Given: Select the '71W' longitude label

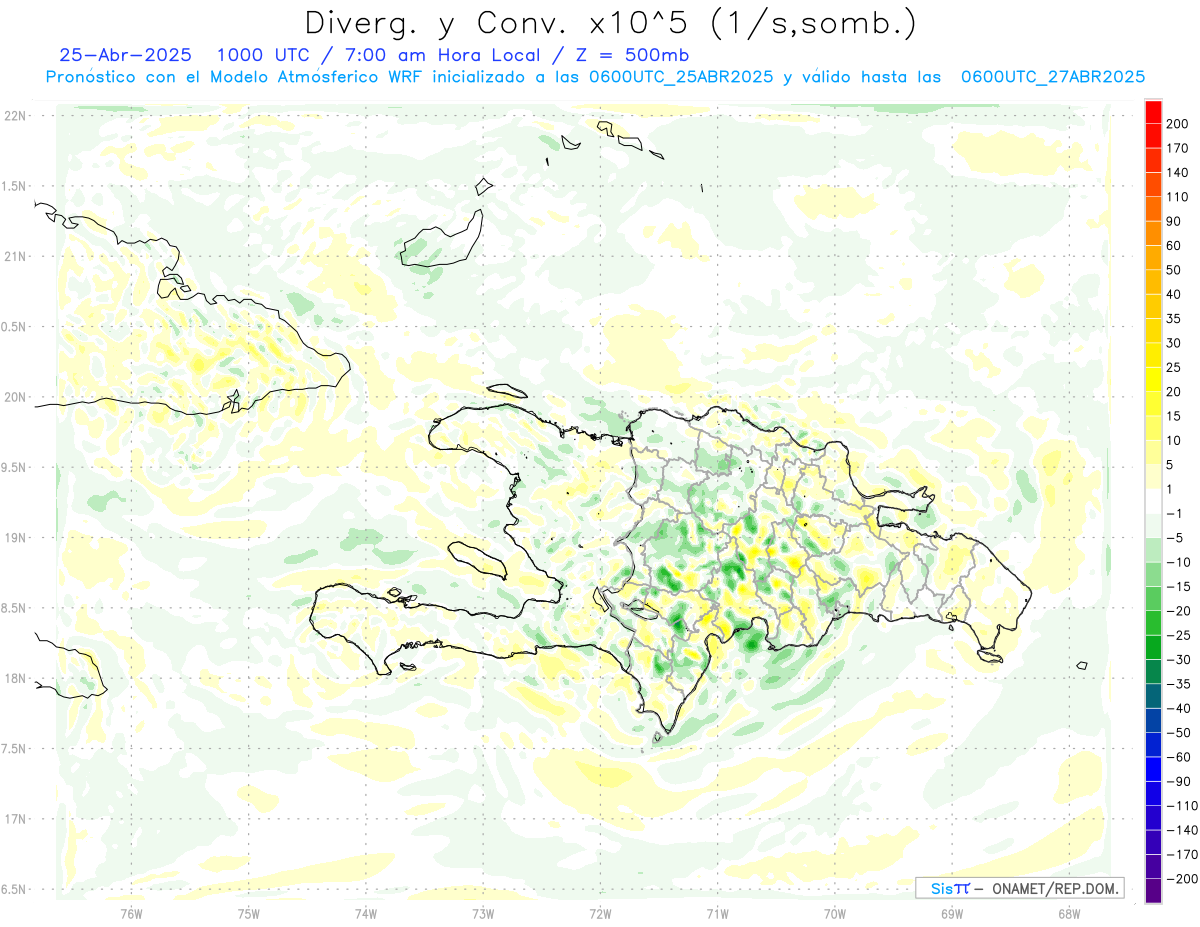Looking at the screenshot, I should click(x=717, y=913).
